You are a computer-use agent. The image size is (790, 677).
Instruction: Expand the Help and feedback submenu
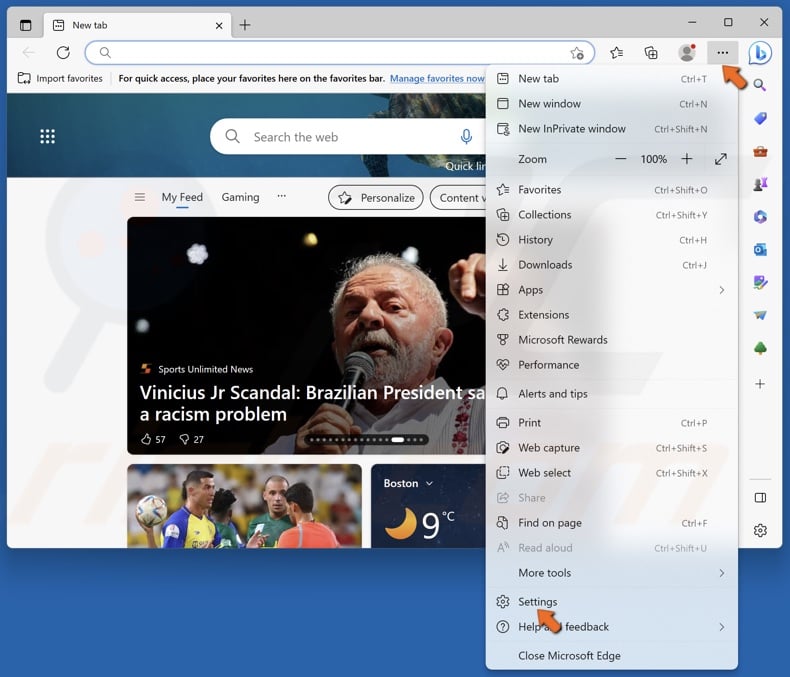[x=612, y=627]
